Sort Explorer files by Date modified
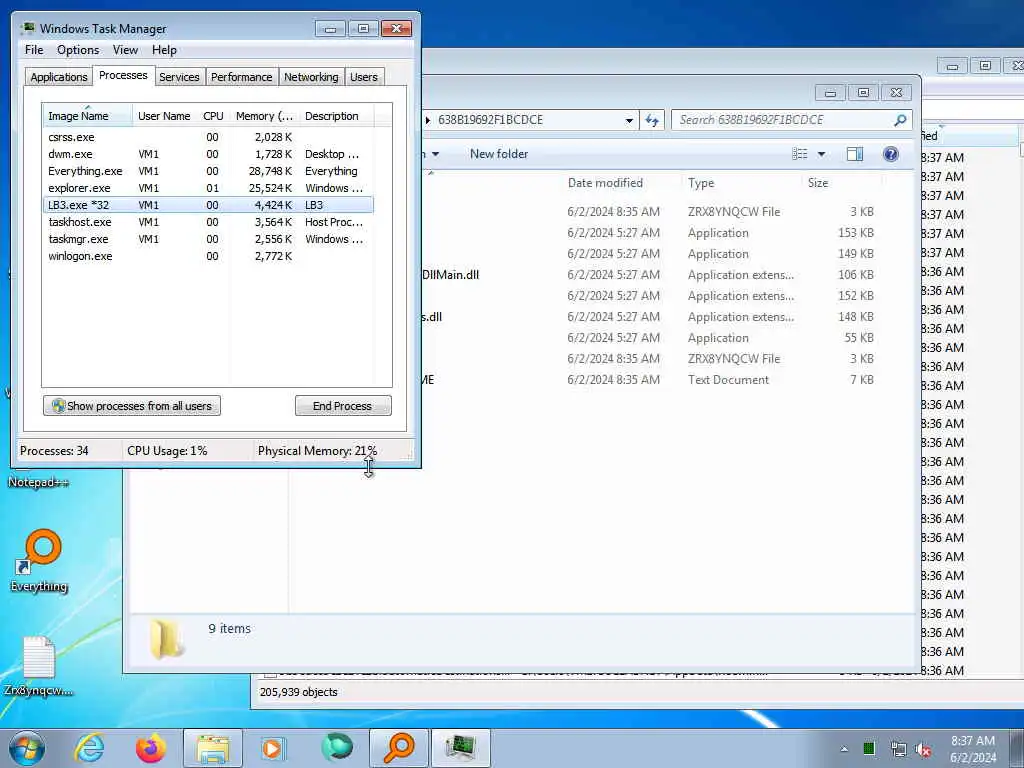Image resolution: width=1024 pixels, height=768 pixels. pos(605,183)
